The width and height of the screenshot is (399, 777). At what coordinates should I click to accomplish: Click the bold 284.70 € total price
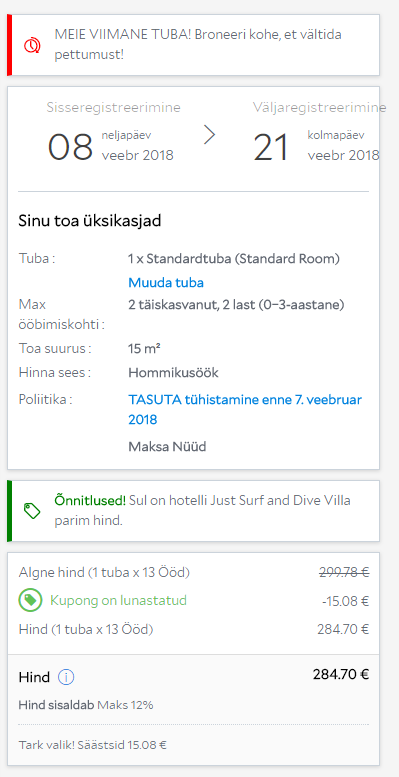(341, 674)
